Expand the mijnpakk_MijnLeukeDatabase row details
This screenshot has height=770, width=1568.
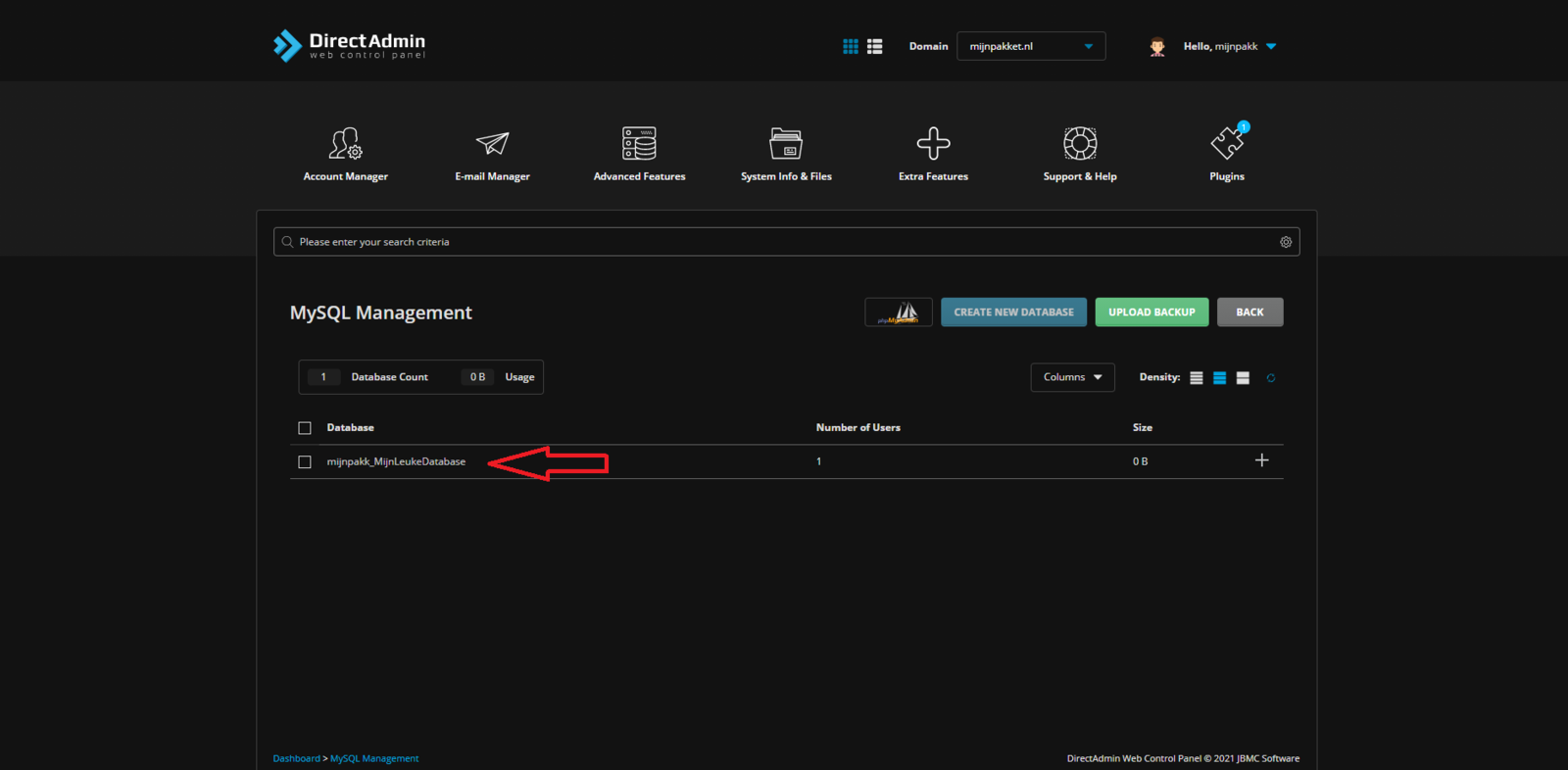click(x=1262, y=460)
